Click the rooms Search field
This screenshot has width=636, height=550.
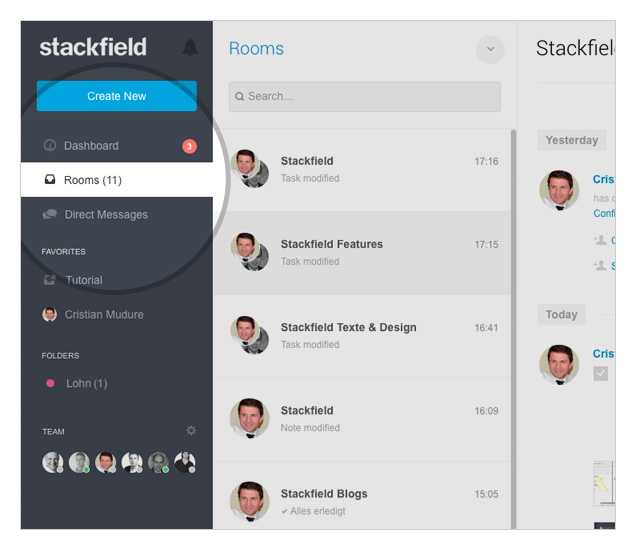point(365,97)
